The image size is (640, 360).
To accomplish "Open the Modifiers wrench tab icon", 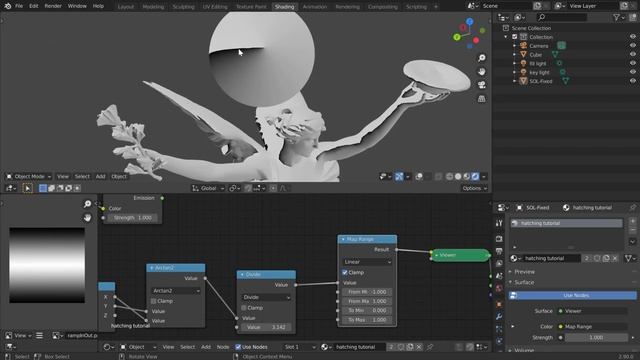I will point(499,316).
